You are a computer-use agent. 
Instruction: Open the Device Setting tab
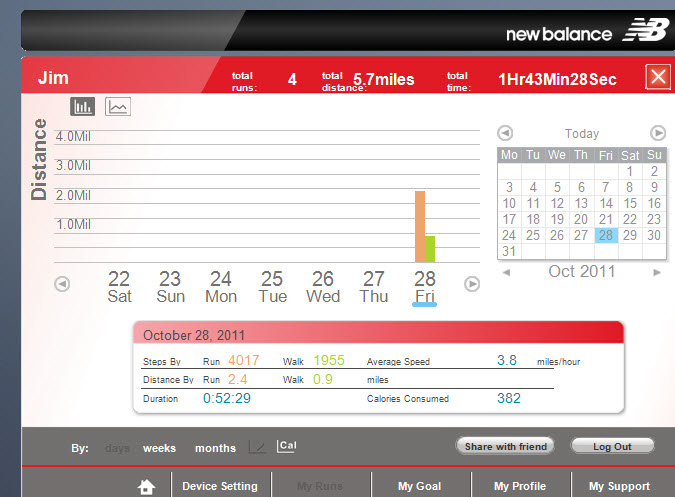pyautogui.click(x=220, y=486)
